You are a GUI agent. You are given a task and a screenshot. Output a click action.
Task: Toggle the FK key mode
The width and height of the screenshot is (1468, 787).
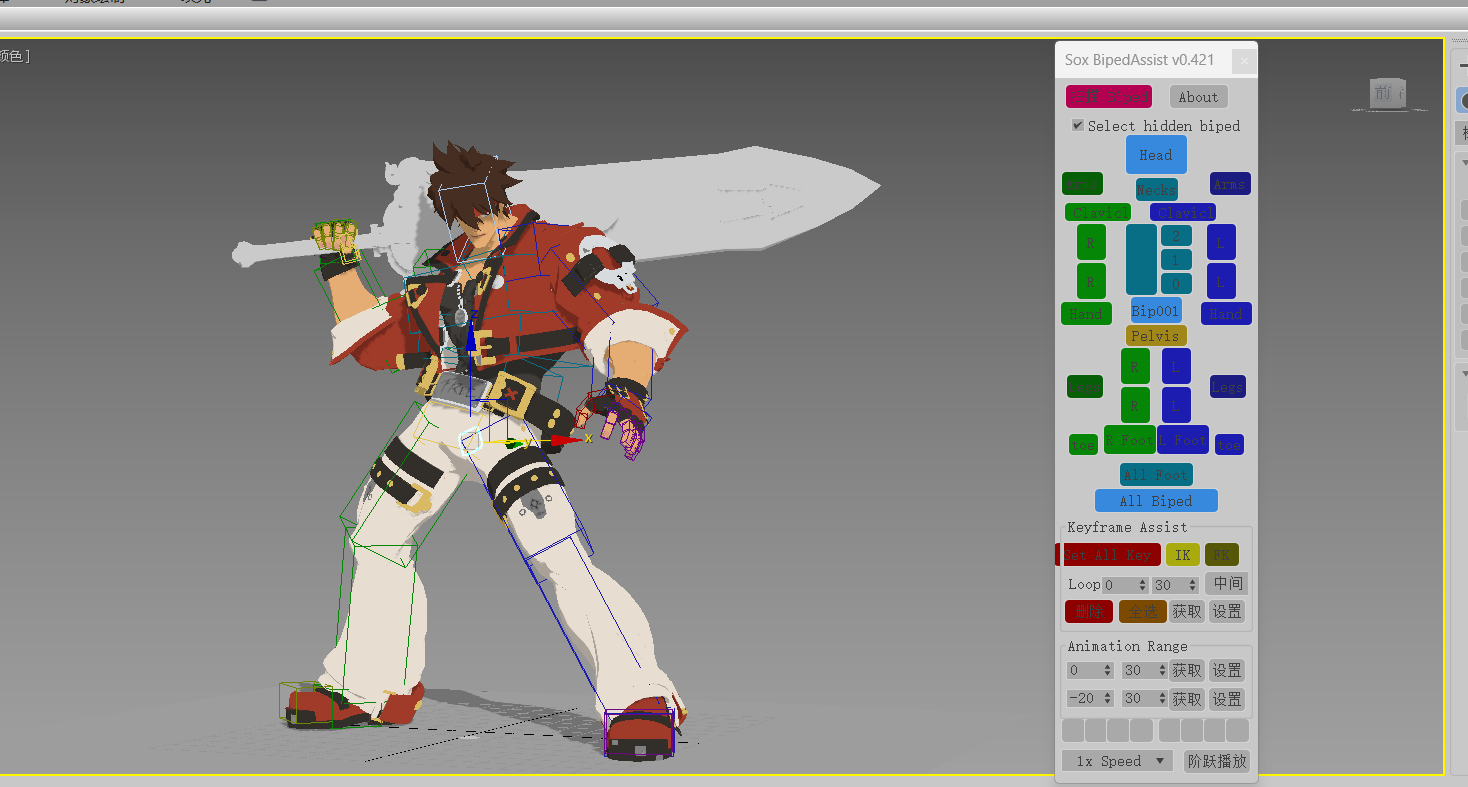tap(1221, 554)
